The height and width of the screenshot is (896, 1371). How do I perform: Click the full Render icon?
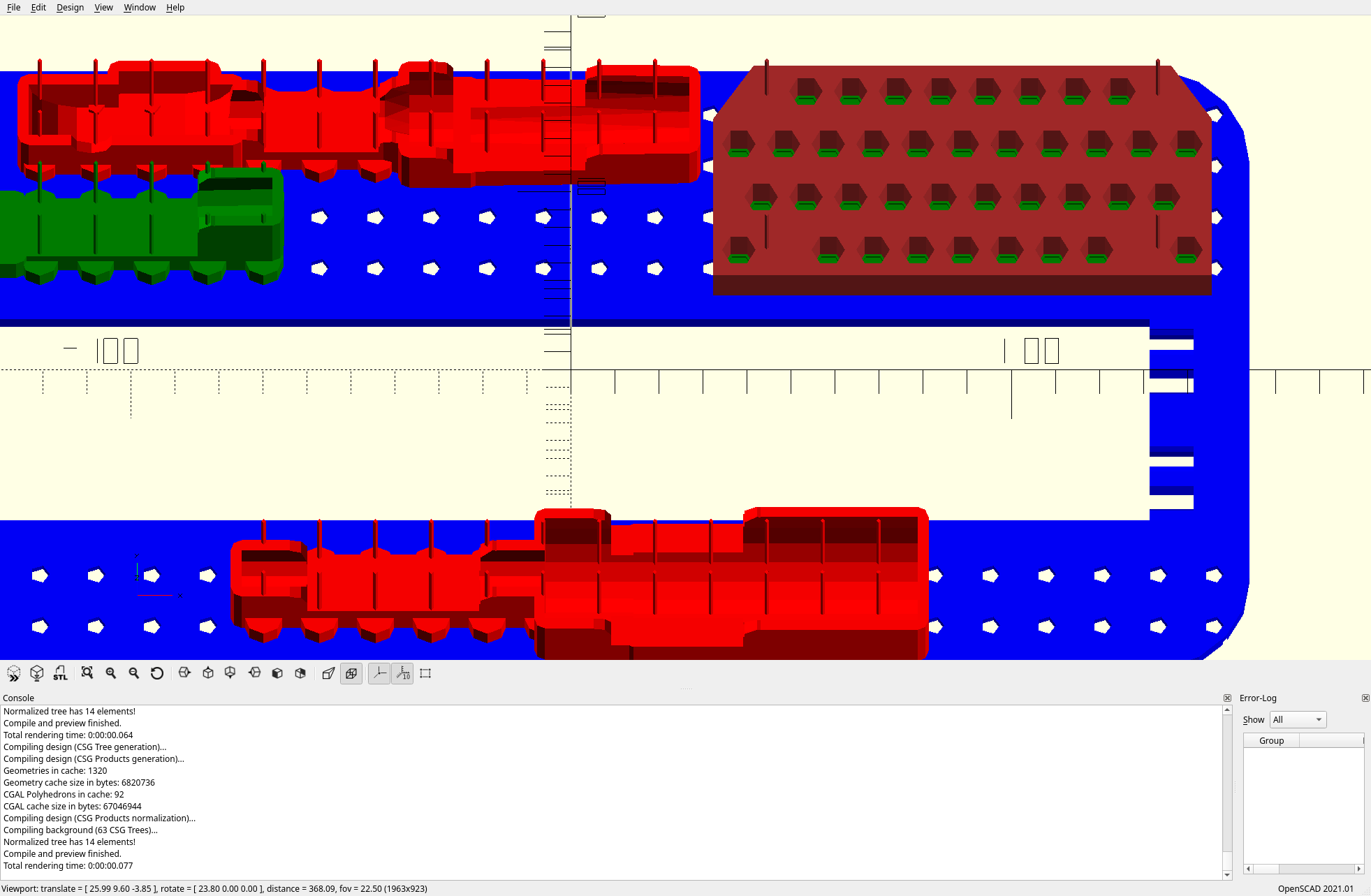coord(37,673)
